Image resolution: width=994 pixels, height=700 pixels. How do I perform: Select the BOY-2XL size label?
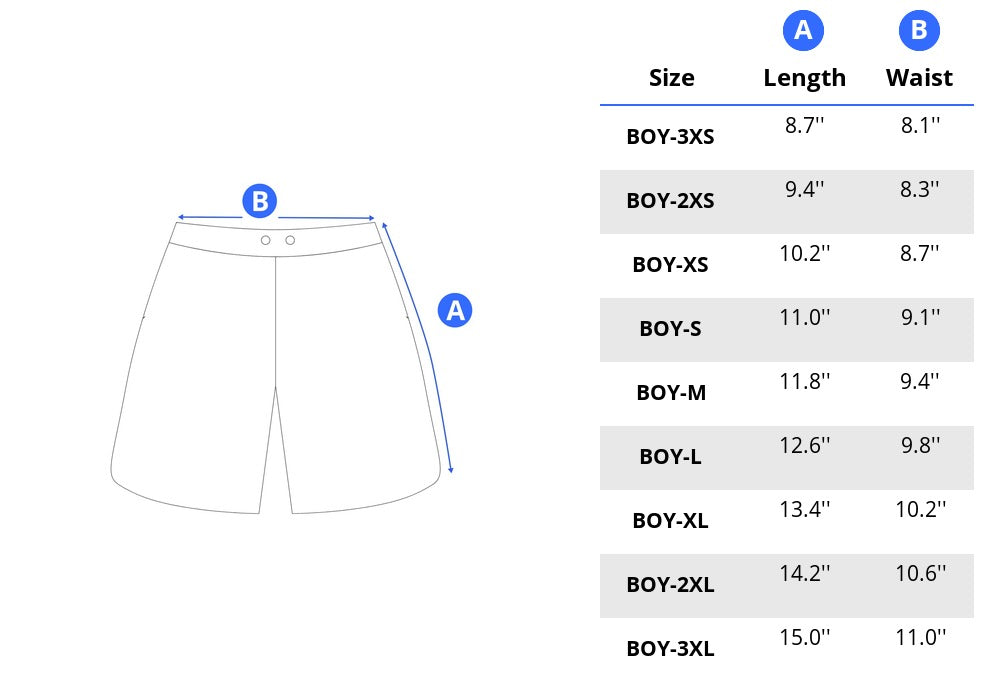[x=670, y=585]
